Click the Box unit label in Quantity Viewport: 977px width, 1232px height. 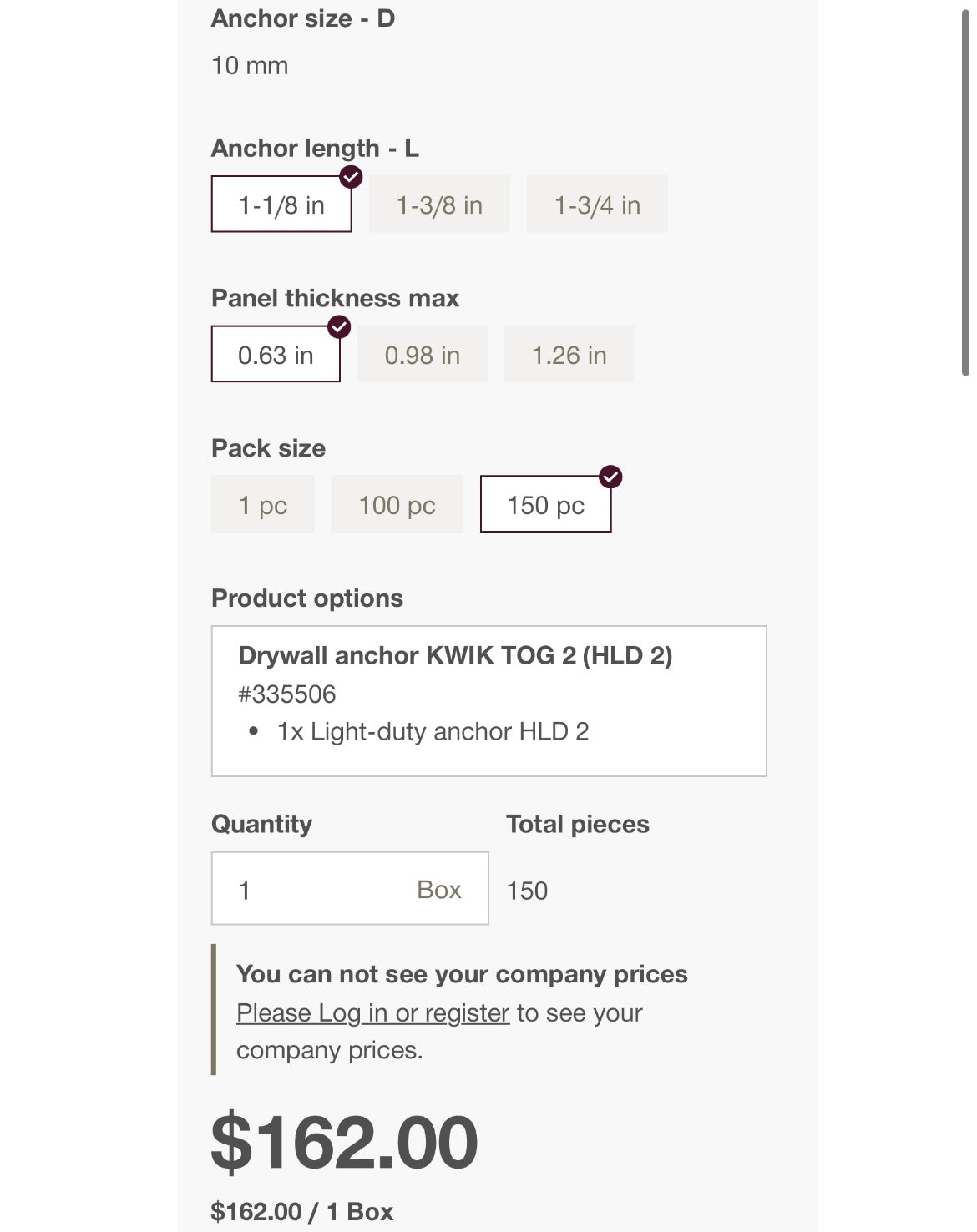coord(438,890)
